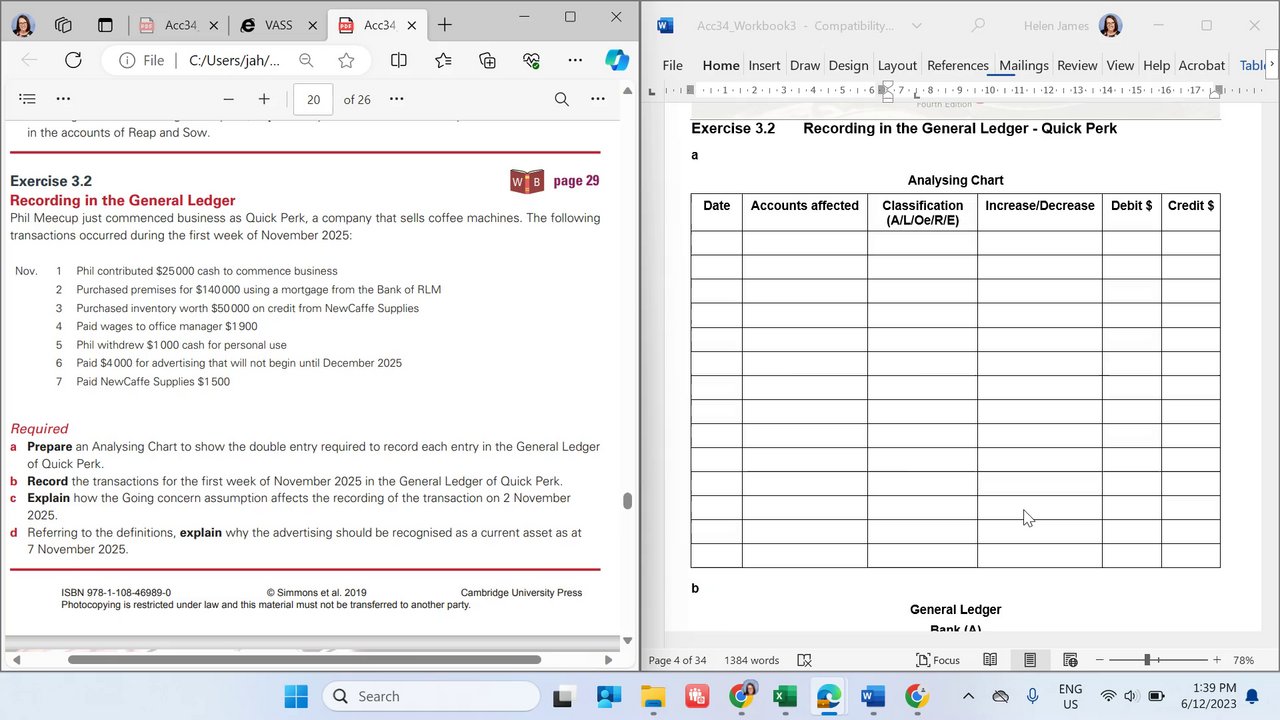Decrease Word zoom with minus icon

tap(1100, 660)
